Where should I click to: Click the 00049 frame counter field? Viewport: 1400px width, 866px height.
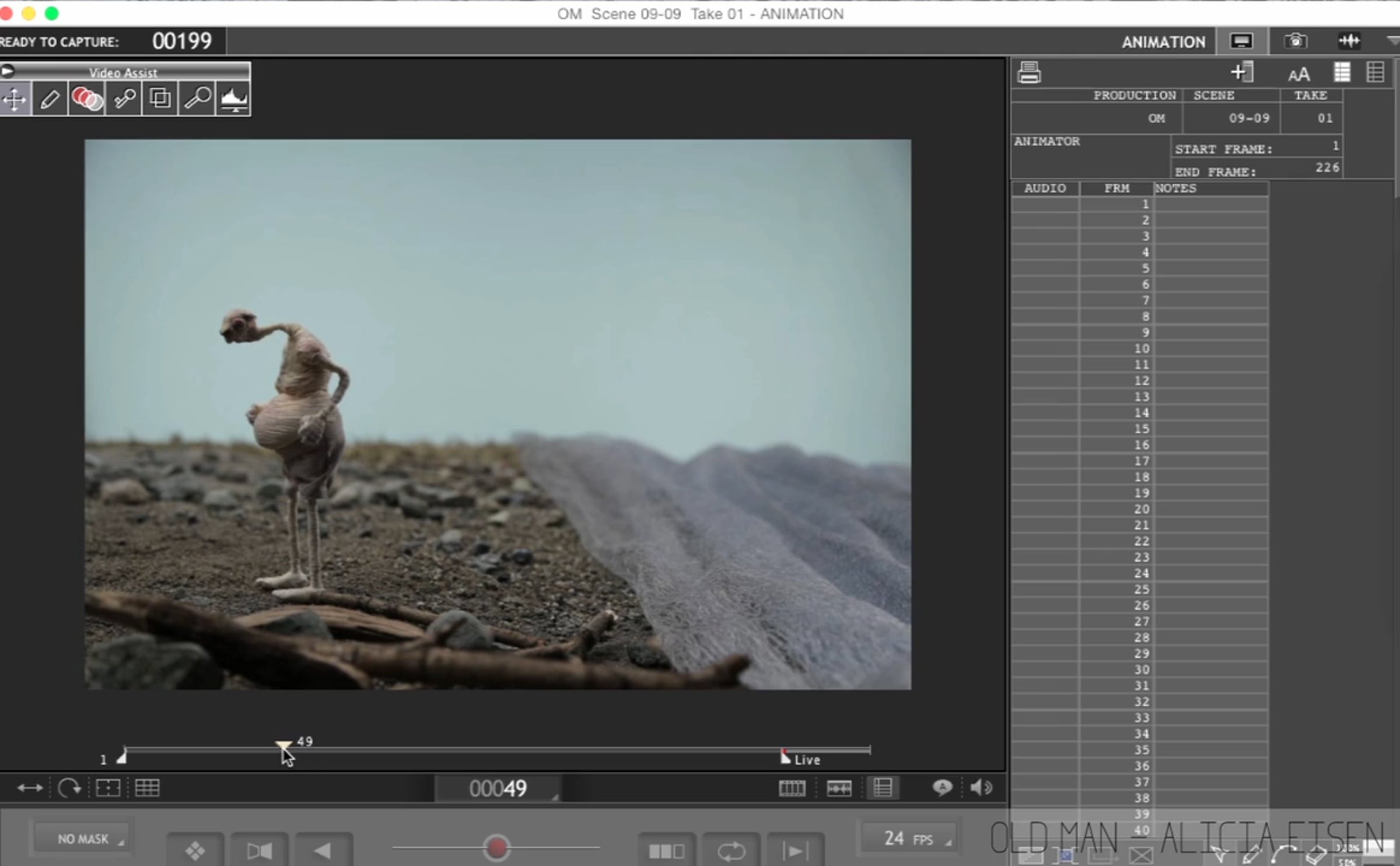point(498,788)
